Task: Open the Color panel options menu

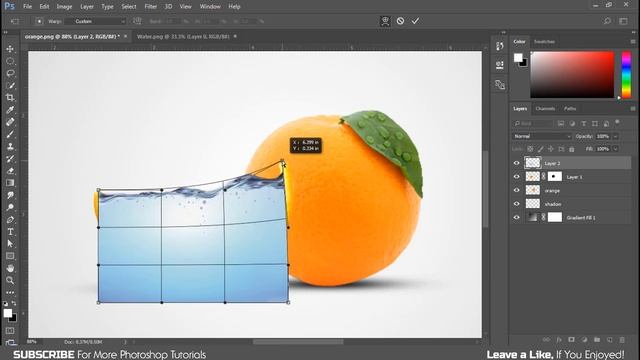Action: [633, 42]
